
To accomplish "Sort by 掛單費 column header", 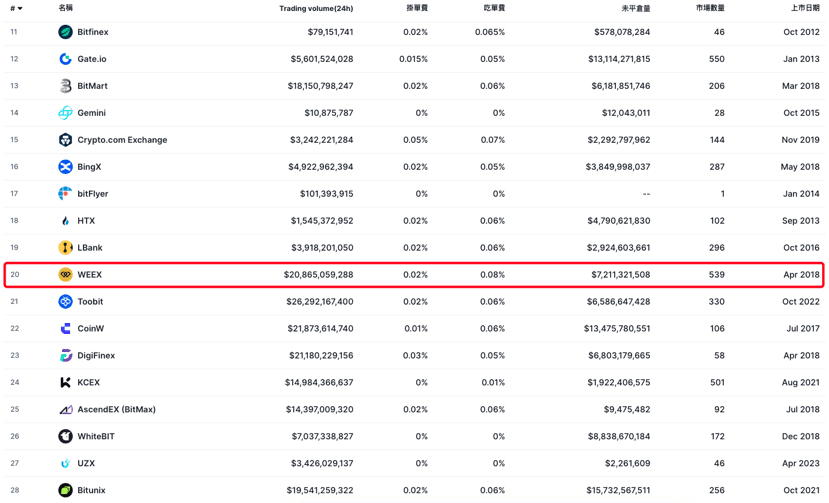I will 417,8.
